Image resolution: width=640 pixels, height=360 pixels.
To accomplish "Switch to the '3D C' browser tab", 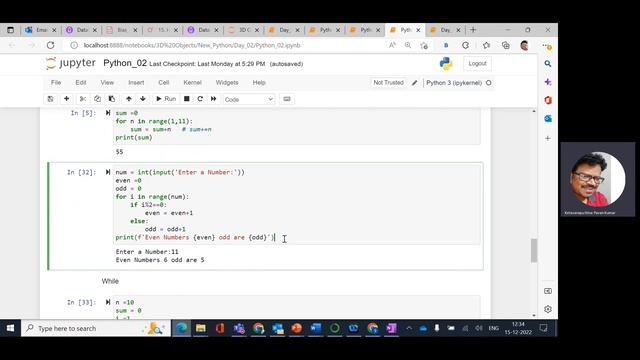I will point(243,30).
